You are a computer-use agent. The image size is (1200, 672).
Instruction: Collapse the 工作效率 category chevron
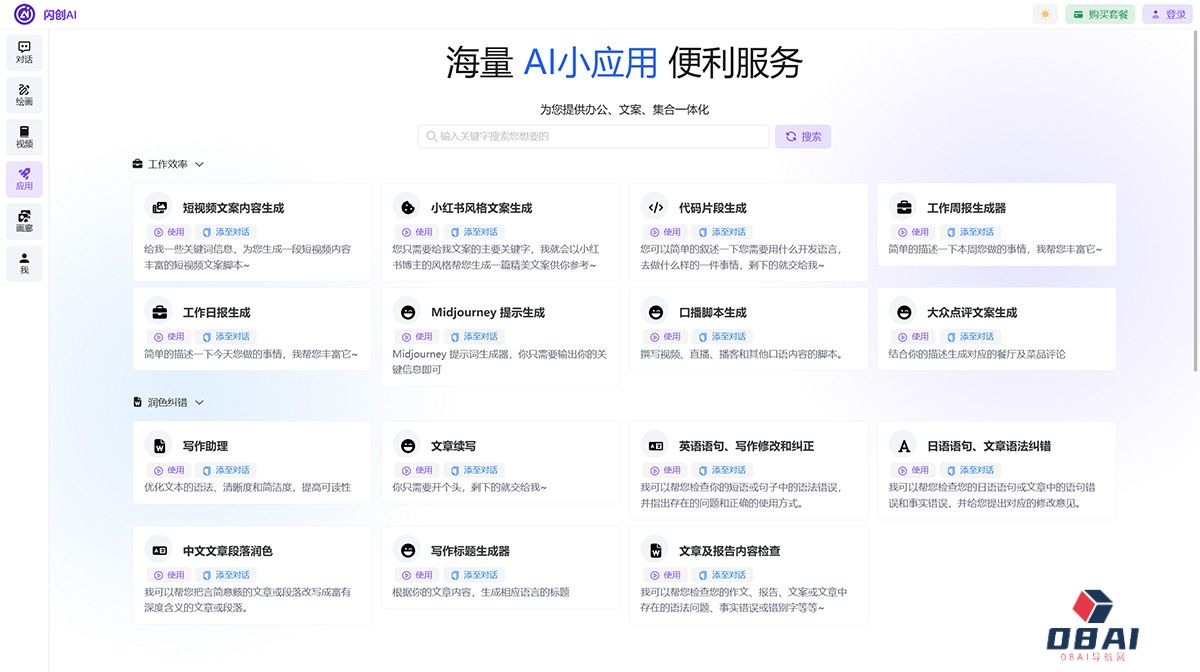[199, 164]
